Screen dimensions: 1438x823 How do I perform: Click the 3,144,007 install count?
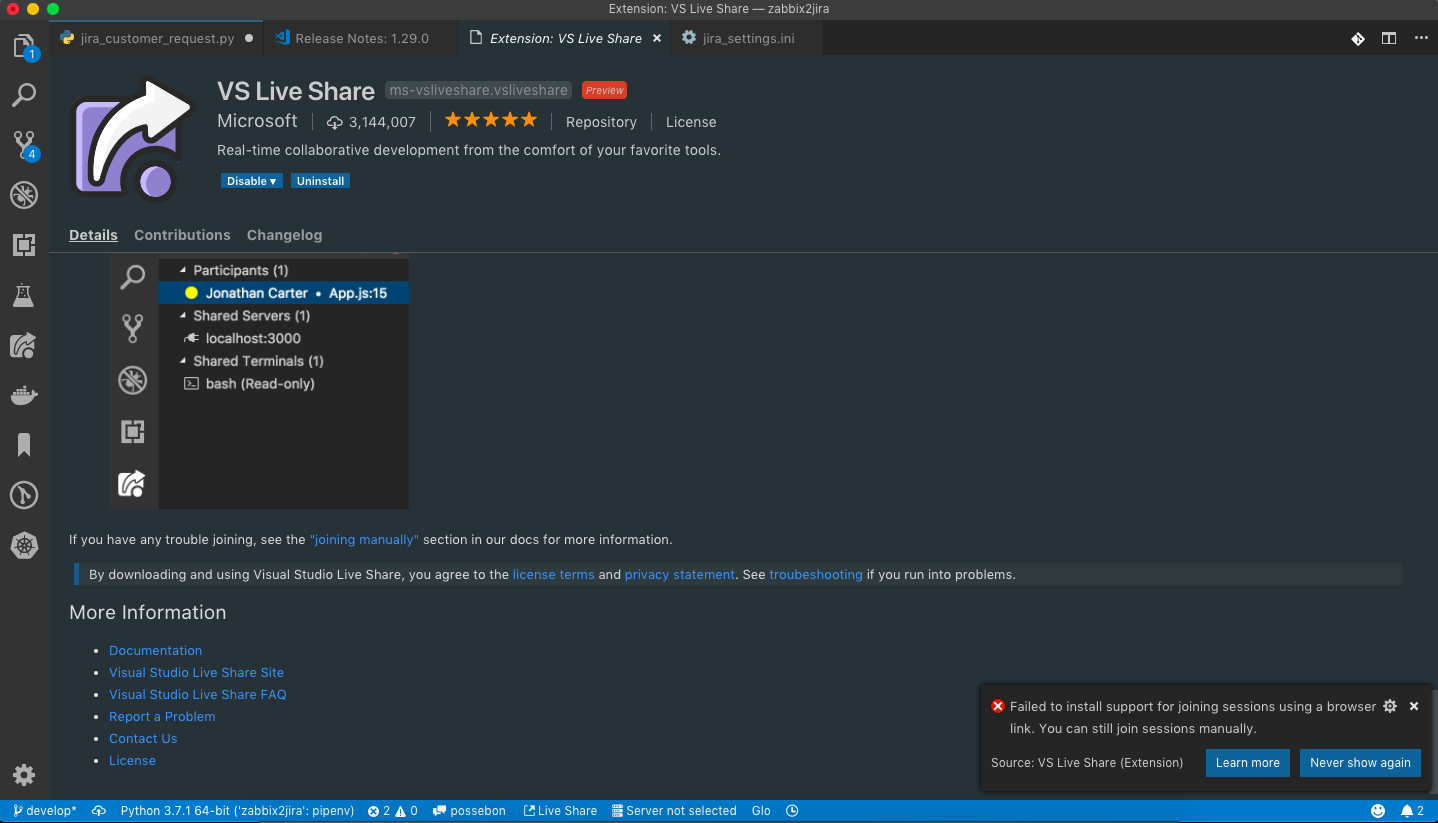(371, 122)
